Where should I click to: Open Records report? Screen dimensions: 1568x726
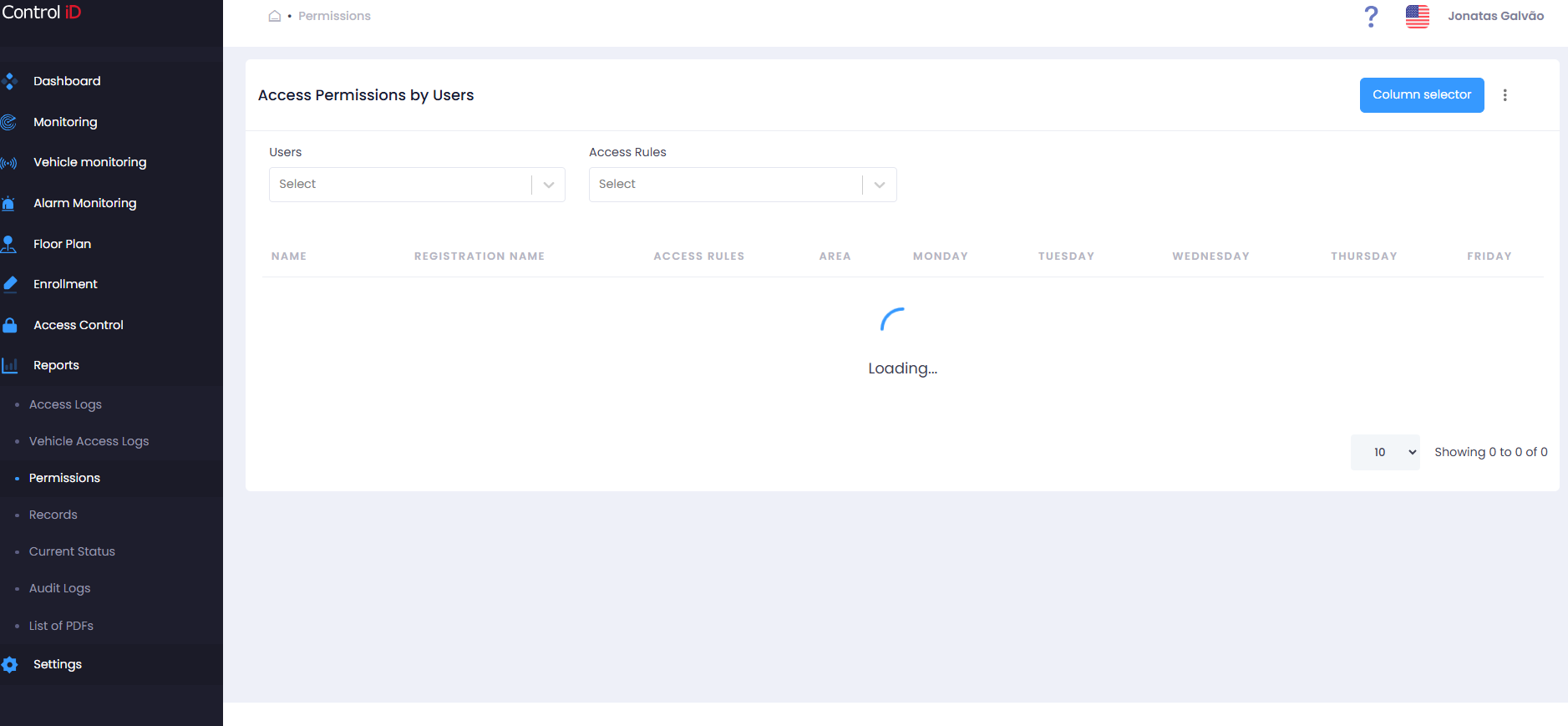[x=53, y=515]
